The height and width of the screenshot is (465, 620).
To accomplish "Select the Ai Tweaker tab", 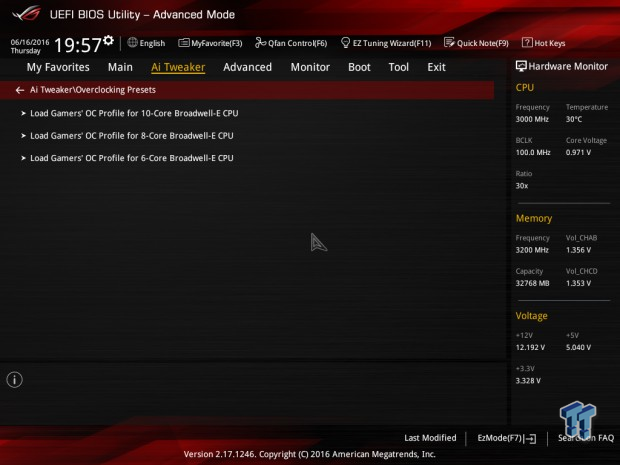I will click(178, 67).
